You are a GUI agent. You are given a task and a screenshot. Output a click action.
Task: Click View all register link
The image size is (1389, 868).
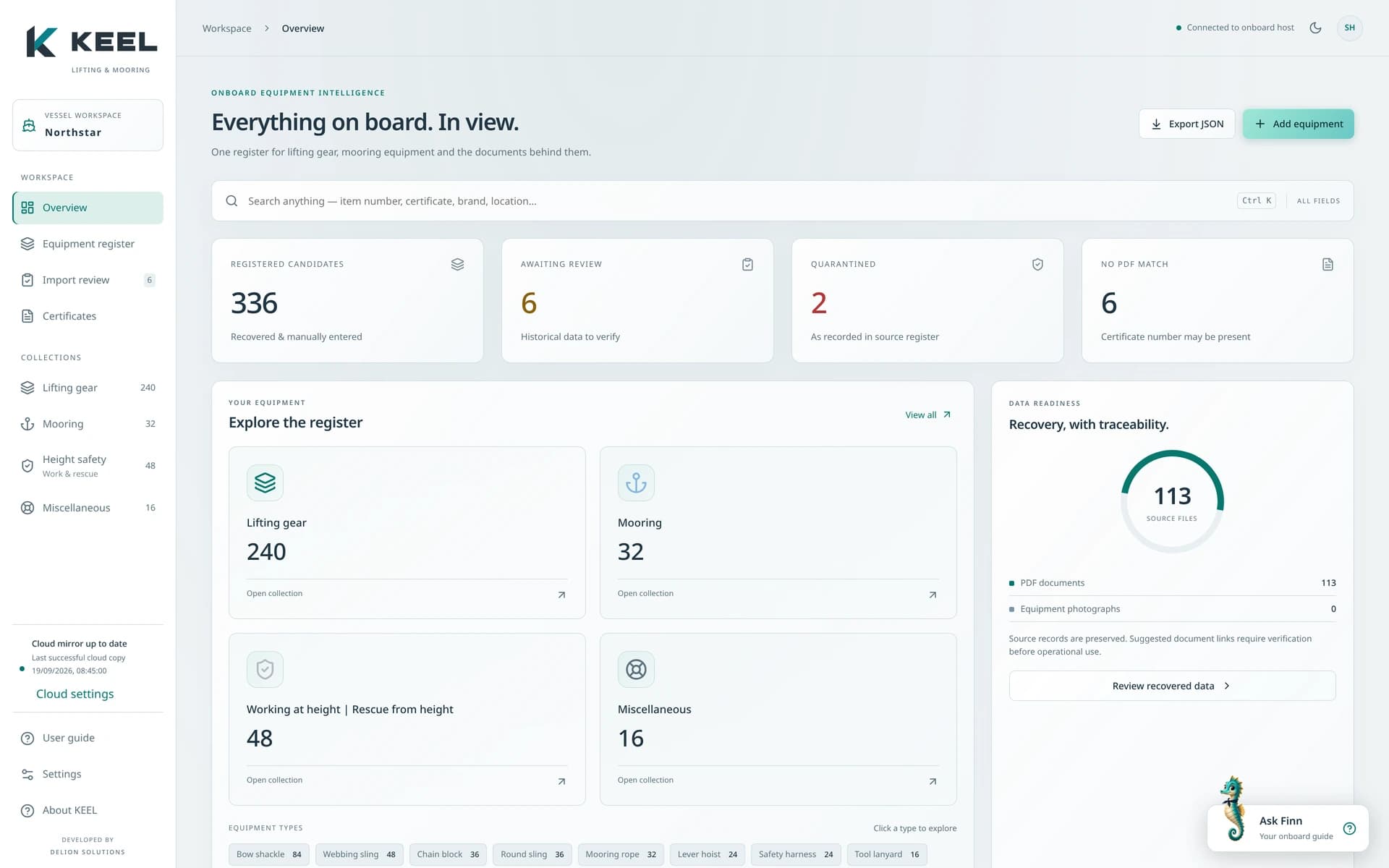pos(928,415)
